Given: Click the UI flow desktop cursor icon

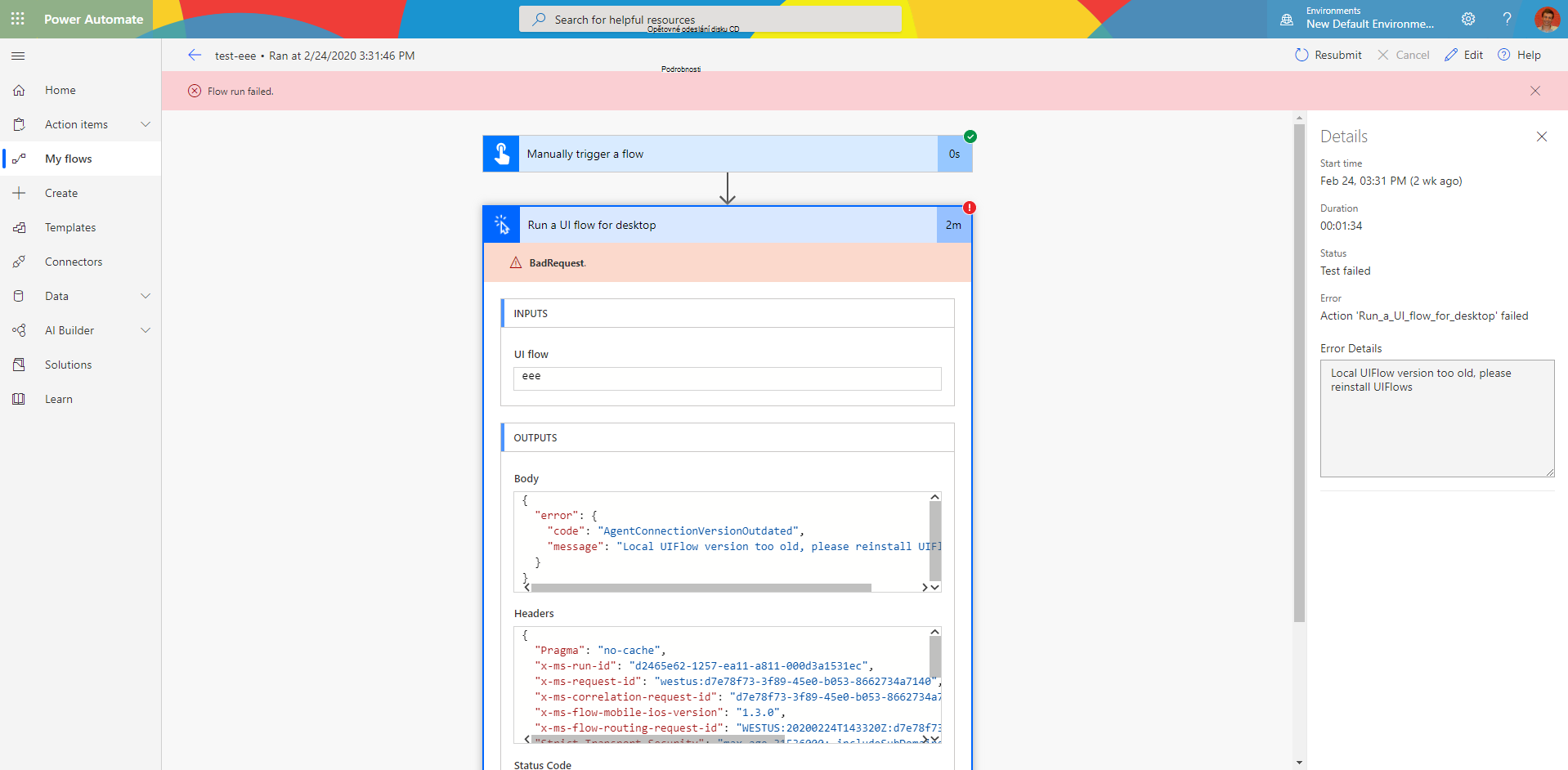Looking at the screenshot, I should pyautogui.click(x=501, y=225).
